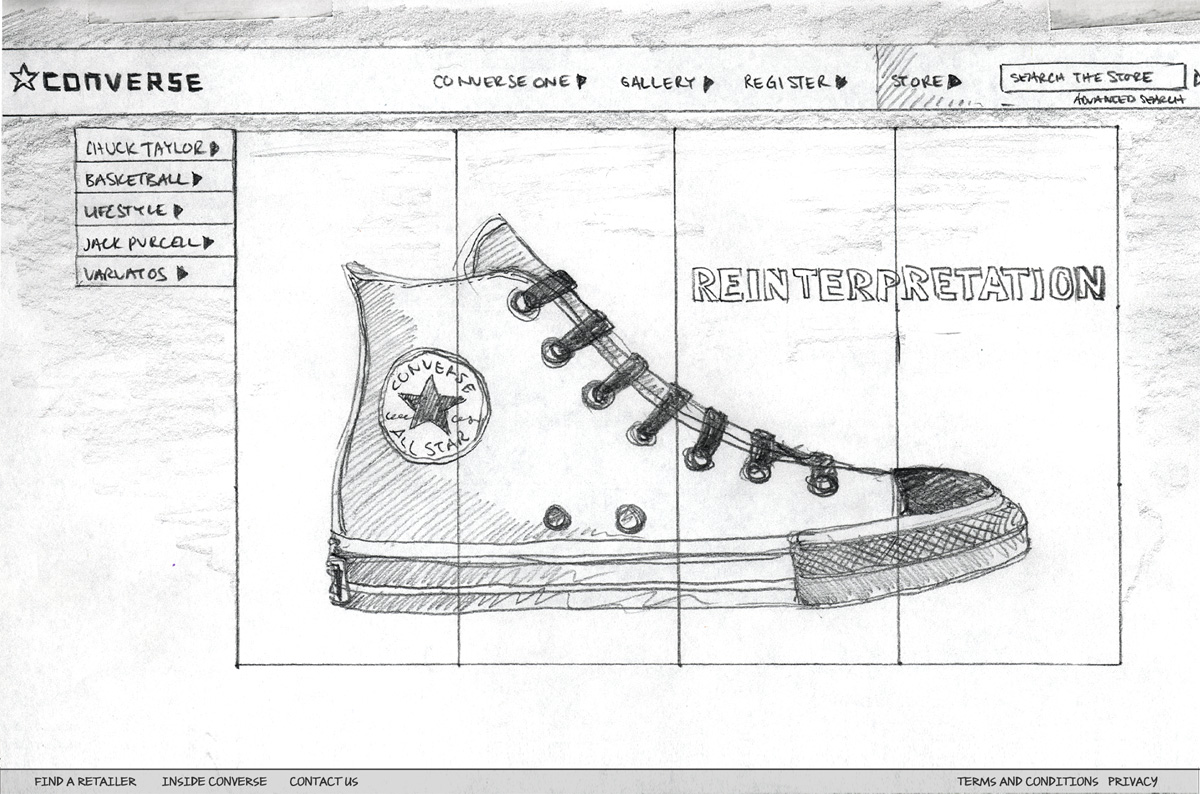Expand the Chuck Taylor menu item

tap(150, 149)
